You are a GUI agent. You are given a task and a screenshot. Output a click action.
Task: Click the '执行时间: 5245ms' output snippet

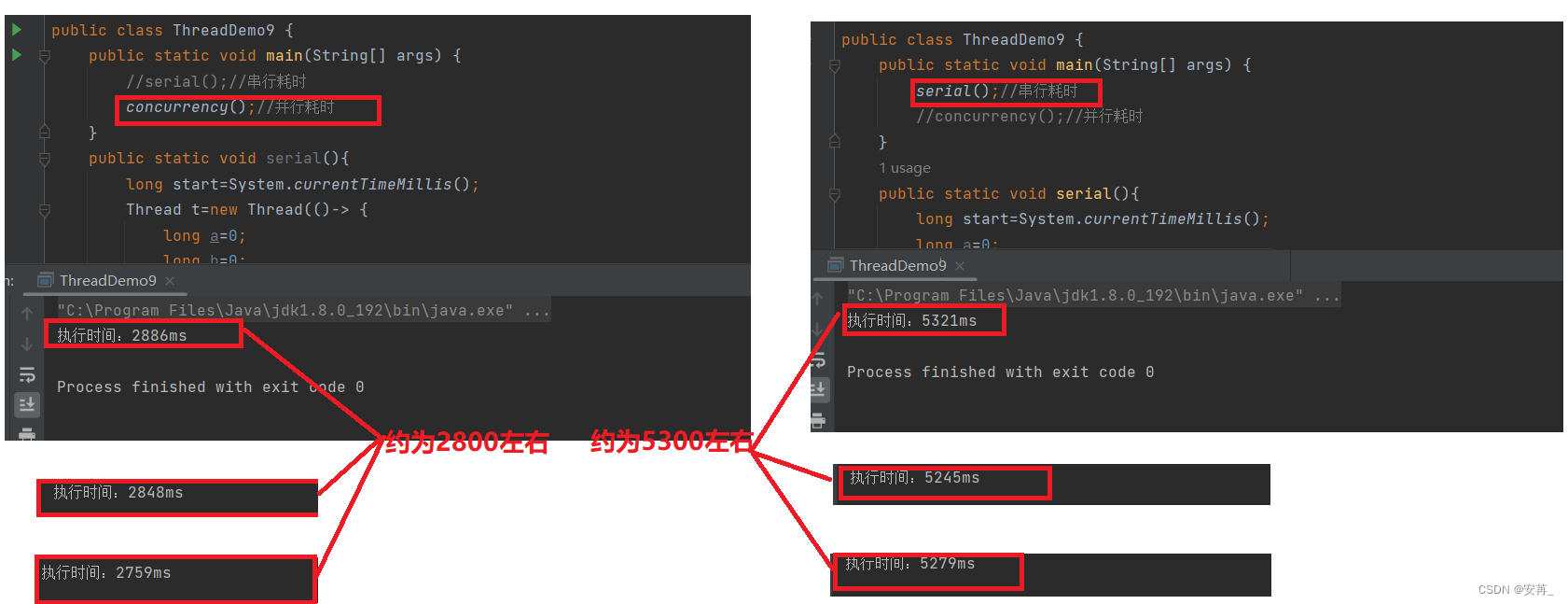coord(915,477)
